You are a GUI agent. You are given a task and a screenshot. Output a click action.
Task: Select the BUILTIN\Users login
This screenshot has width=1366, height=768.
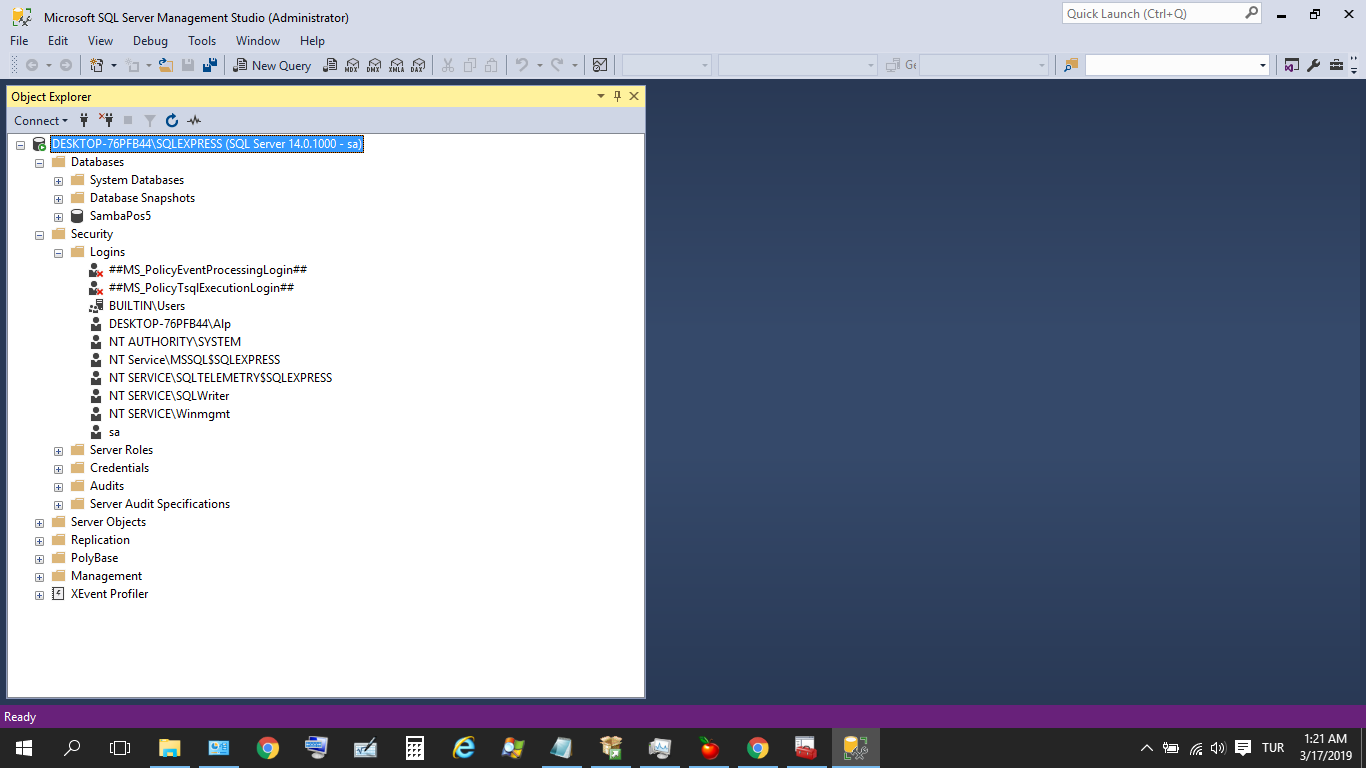tap(147, 306)
